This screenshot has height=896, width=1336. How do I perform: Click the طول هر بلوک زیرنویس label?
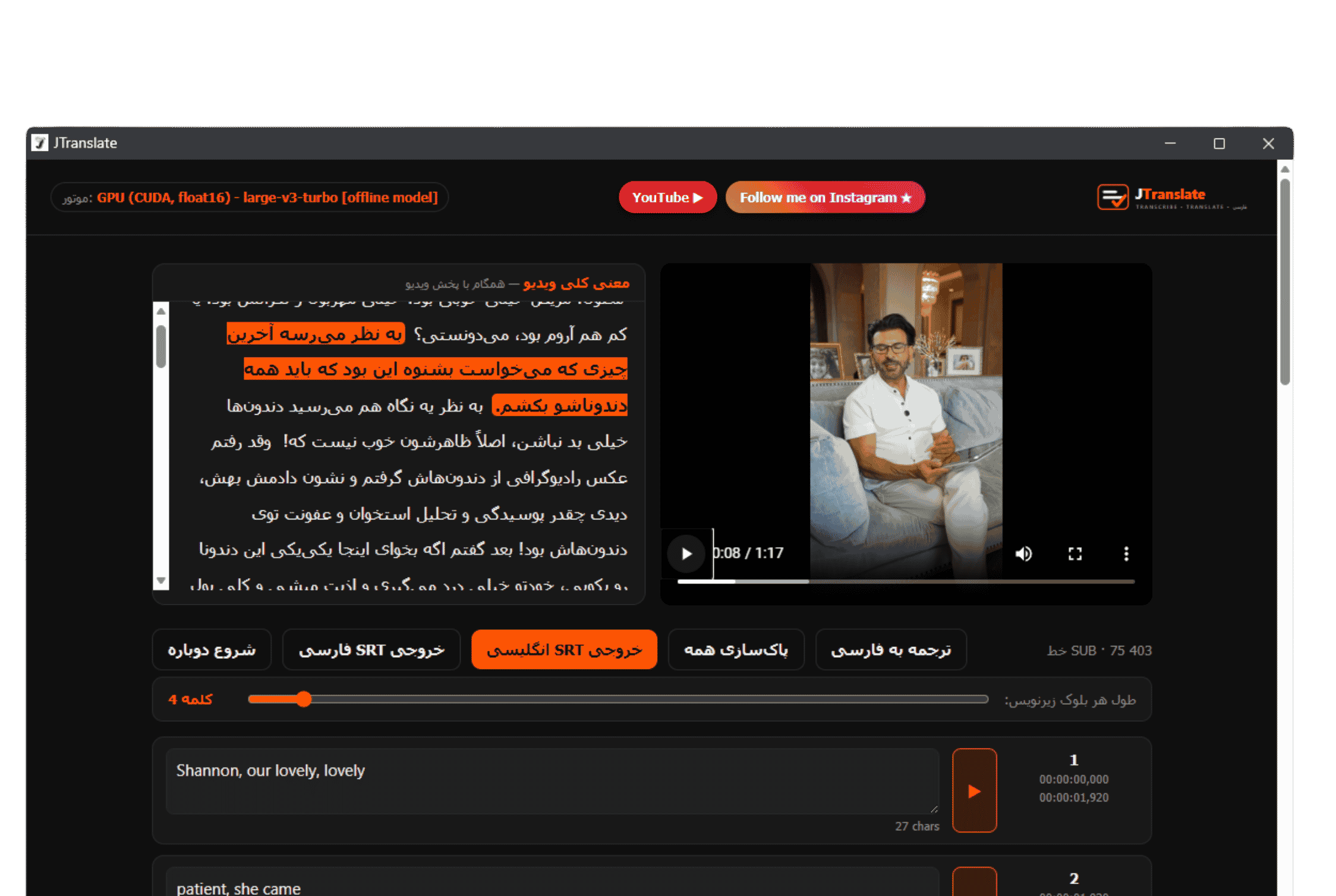click(x=1070, y=700)
